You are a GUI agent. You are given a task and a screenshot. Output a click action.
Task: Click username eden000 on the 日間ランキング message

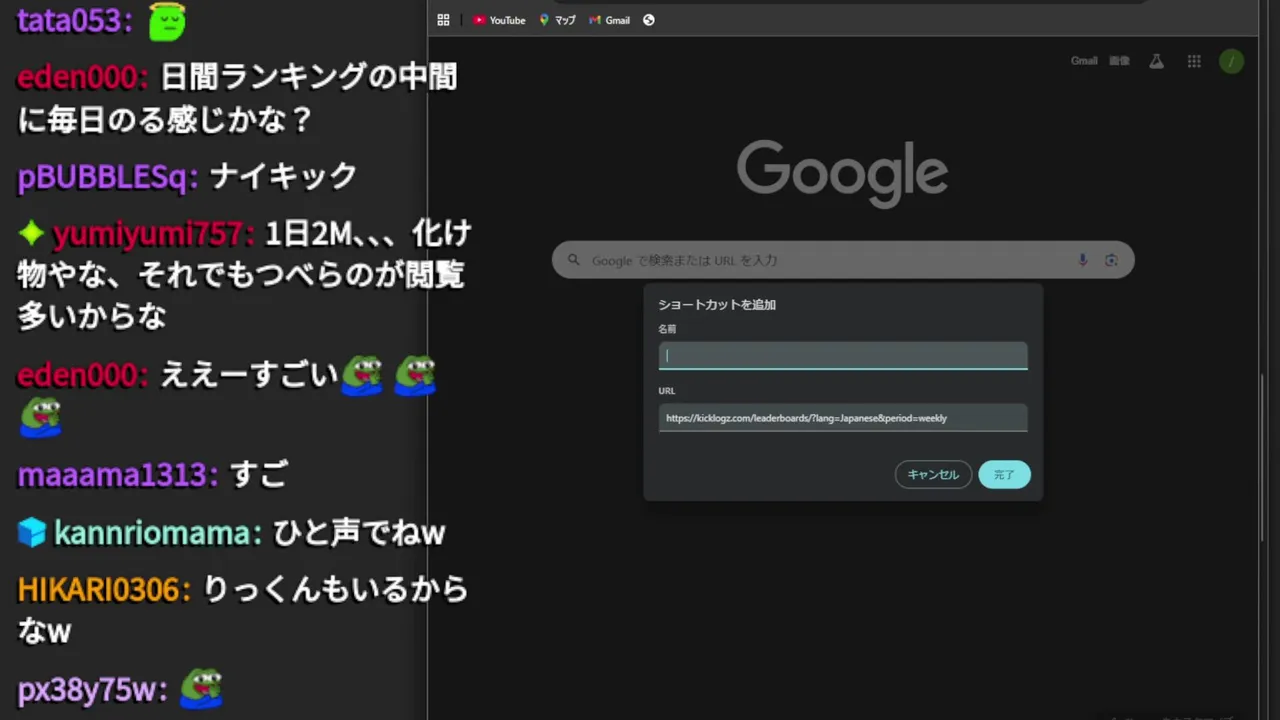click(x=80, y=77)
